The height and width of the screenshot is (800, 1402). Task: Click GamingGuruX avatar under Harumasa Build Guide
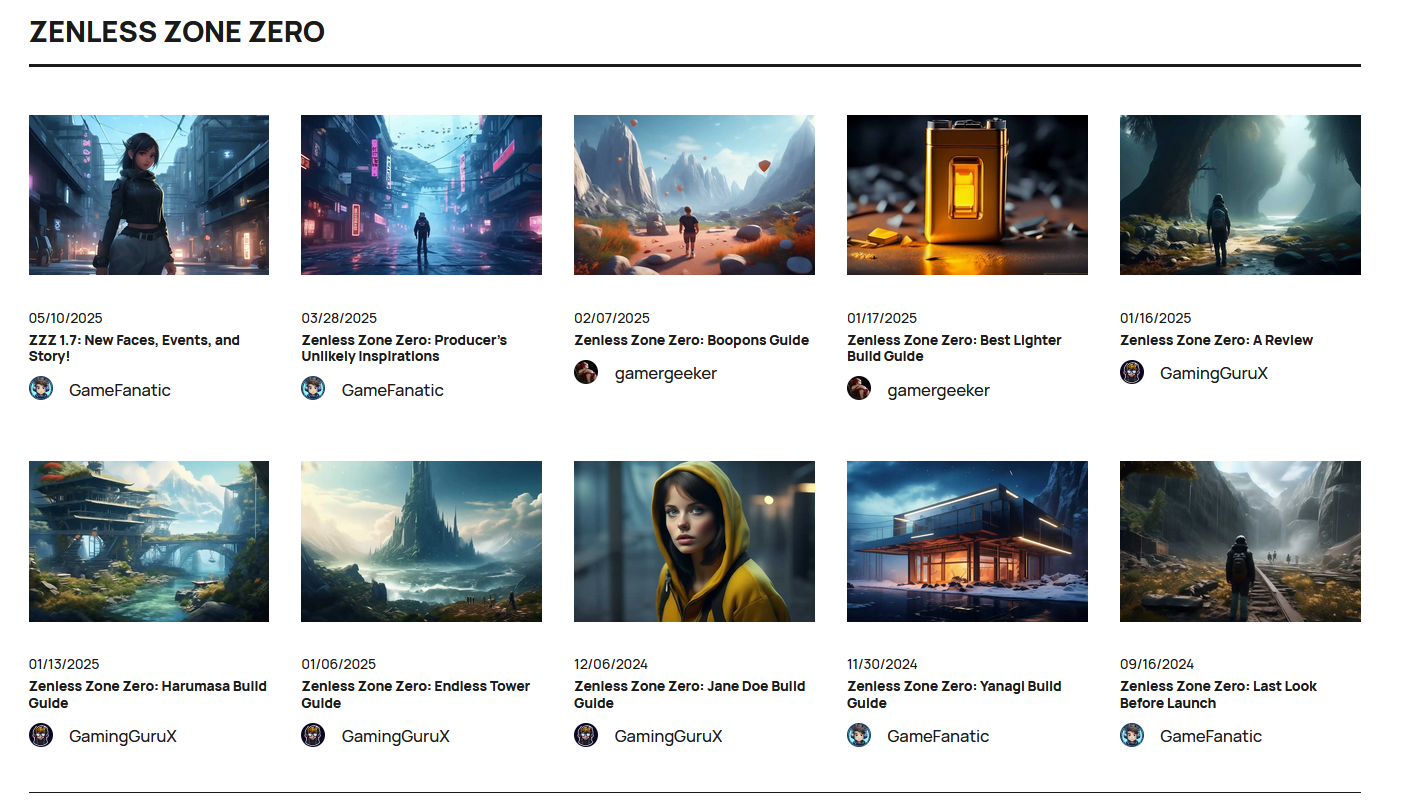pyautogui.click(x=41, y=735)
